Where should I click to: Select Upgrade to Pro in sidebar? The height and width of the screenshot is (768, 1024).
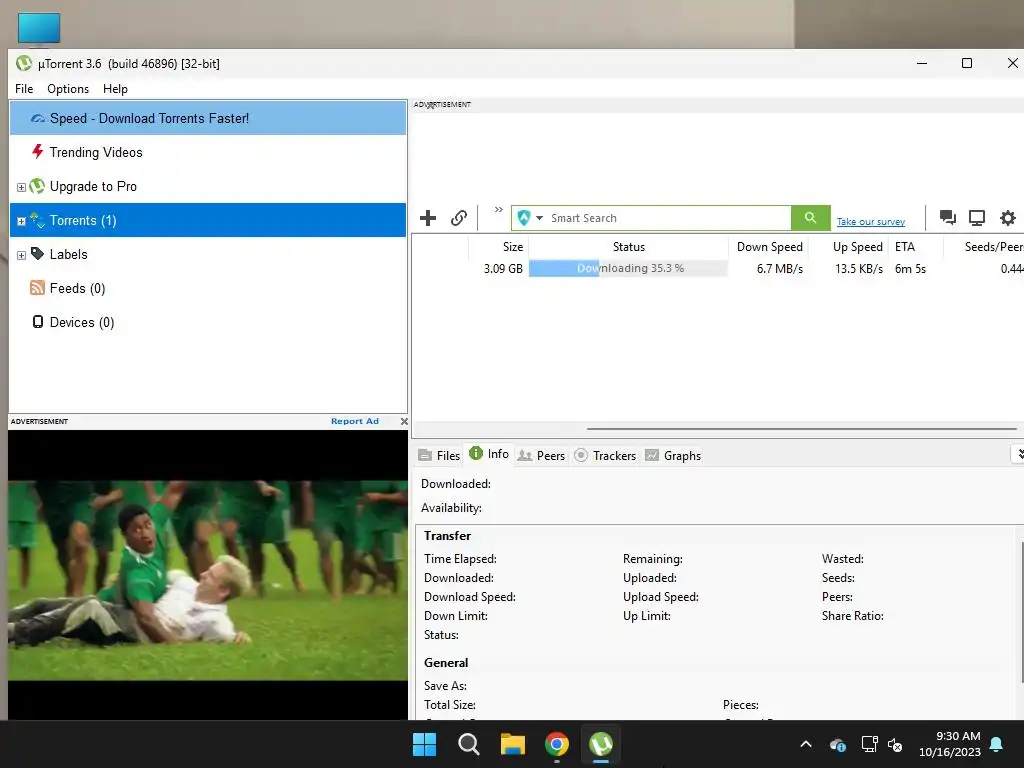(x=208, y=186)
